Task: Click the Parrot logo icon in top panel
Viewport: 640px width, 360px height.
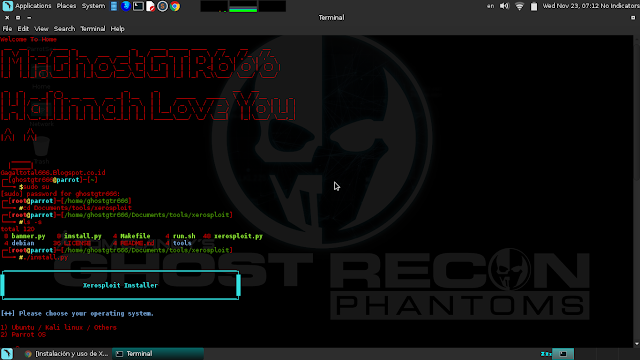Action: (x=8, y=6)
